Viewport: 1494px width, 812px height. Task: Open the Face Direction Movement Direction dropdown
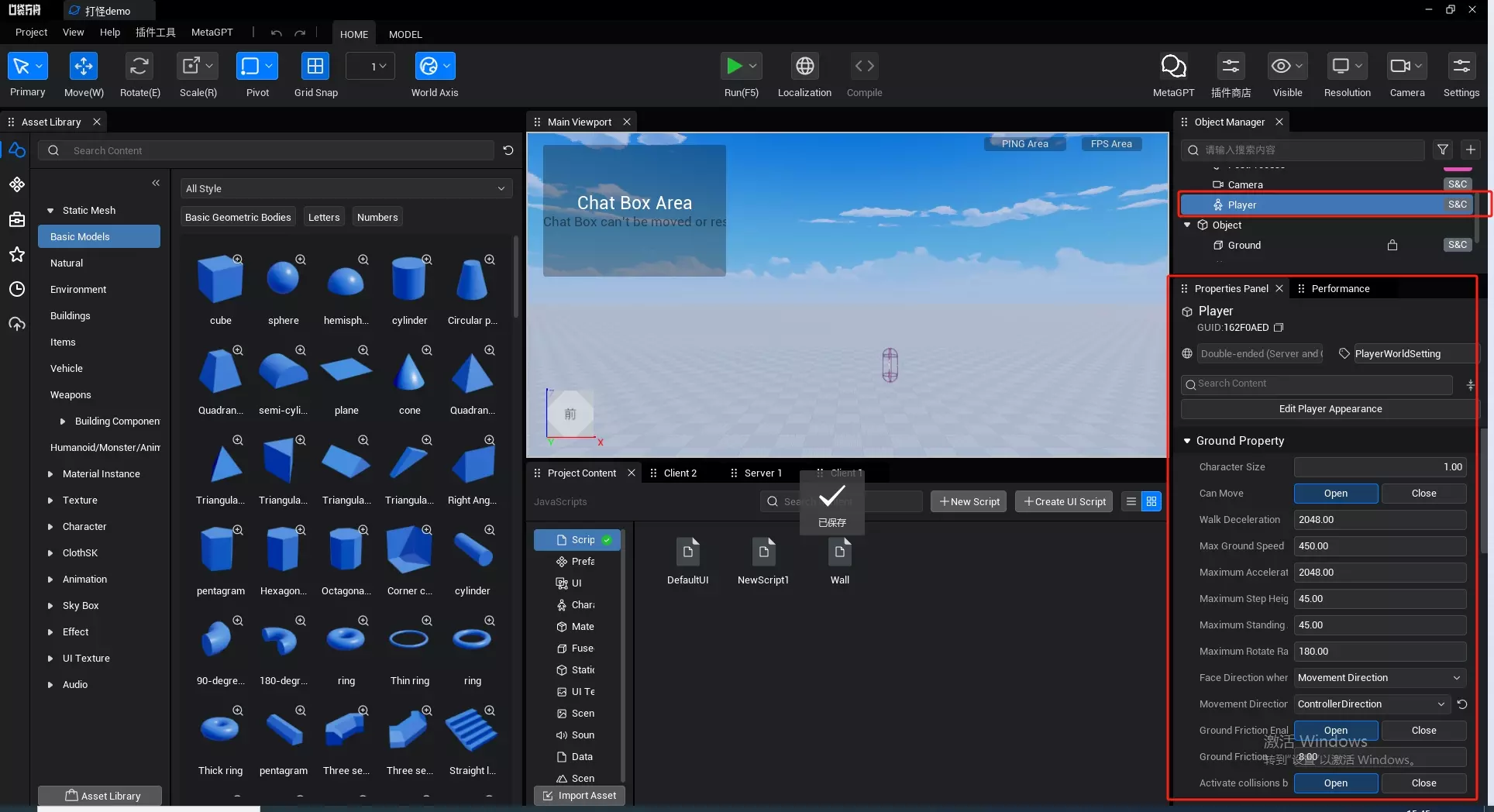(1379, 678)
